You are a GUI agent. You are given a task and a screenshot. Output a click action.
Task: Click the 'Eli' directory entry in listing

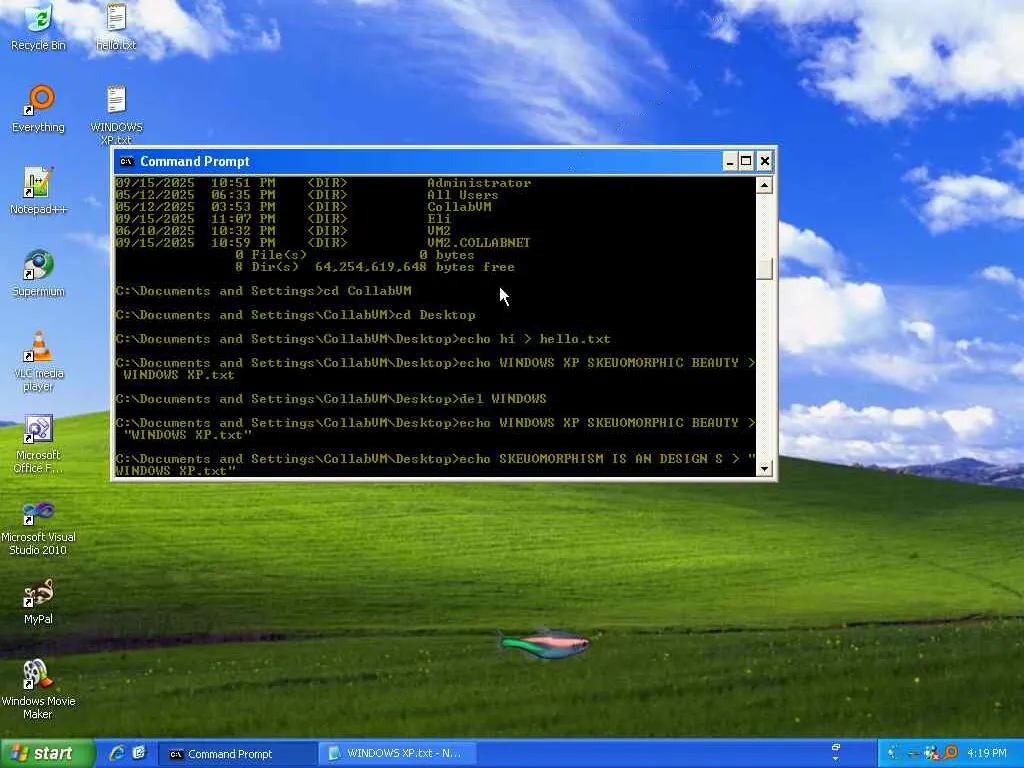pos(439,219)
